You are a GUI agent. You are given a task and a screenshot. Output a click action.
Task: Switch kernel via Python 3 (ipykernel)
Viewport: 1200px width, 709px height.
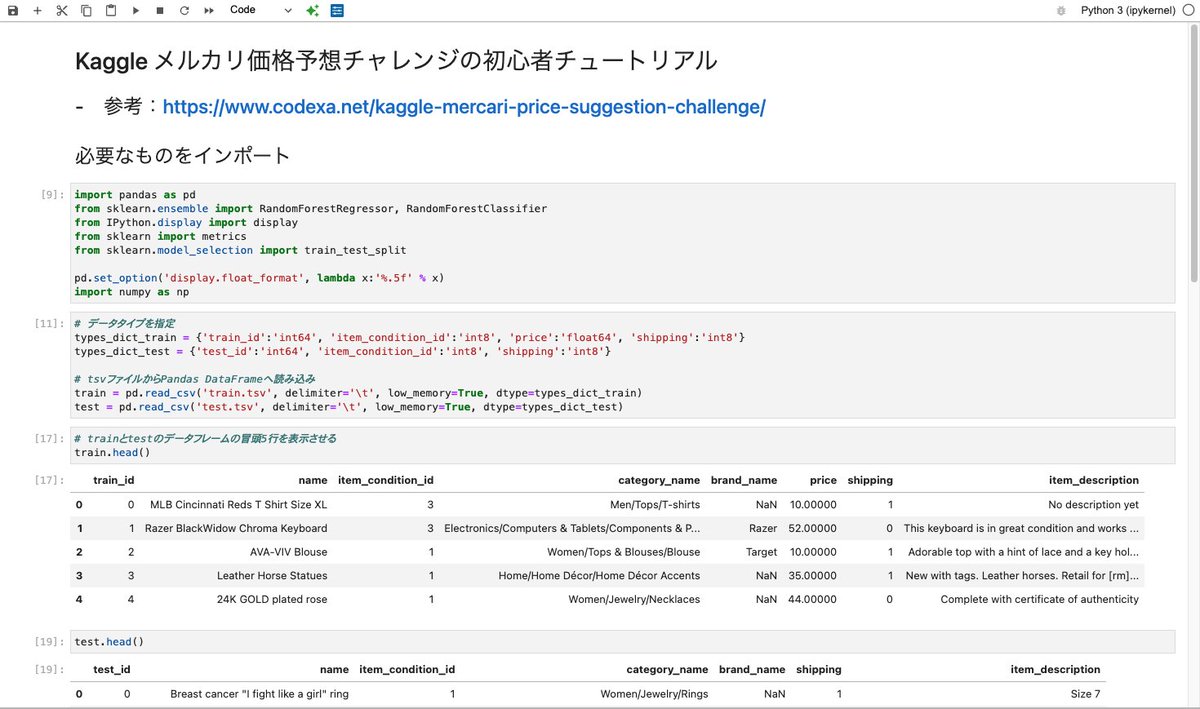1128,10
